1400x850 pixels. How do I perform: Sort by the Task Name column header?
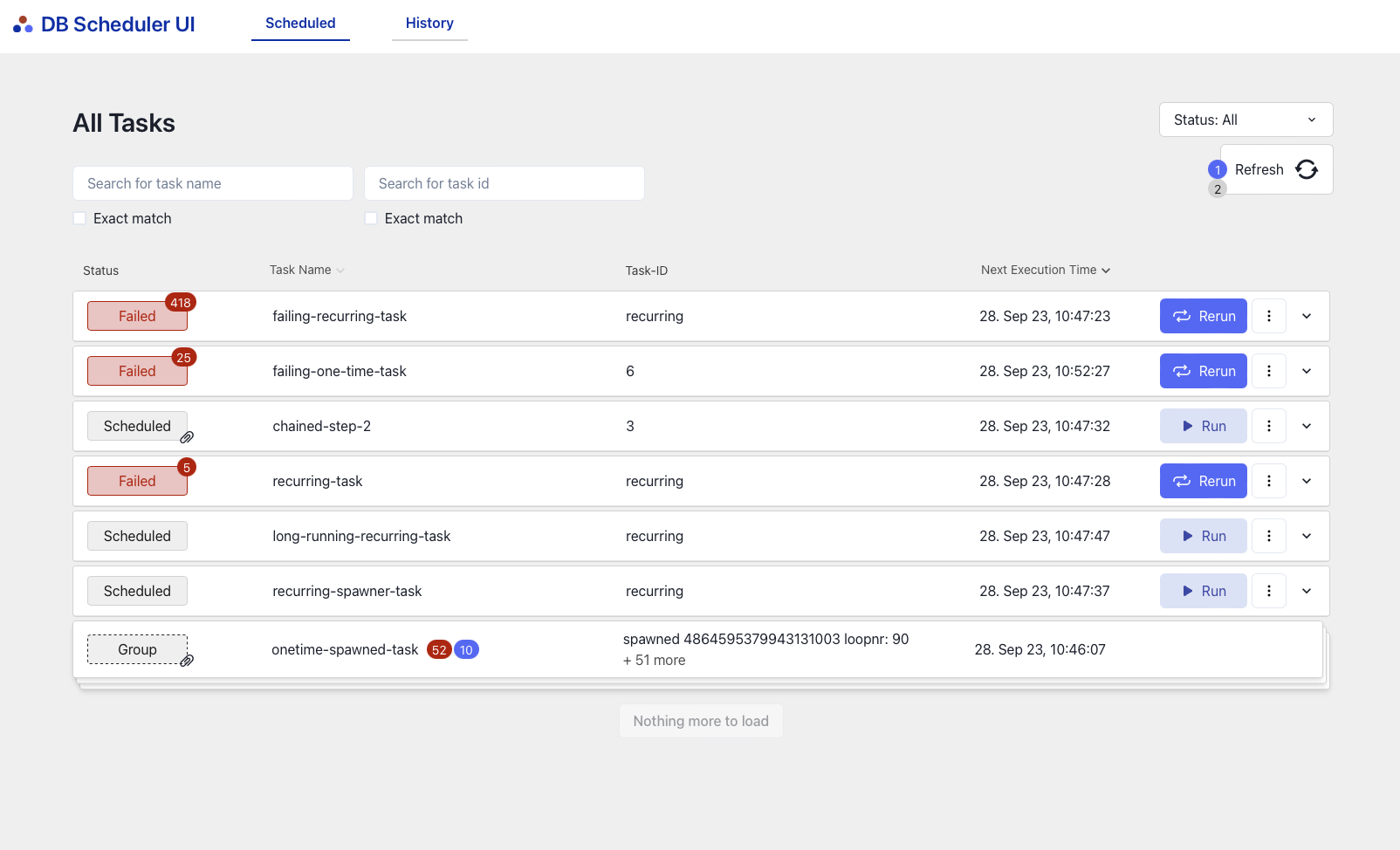307,270
